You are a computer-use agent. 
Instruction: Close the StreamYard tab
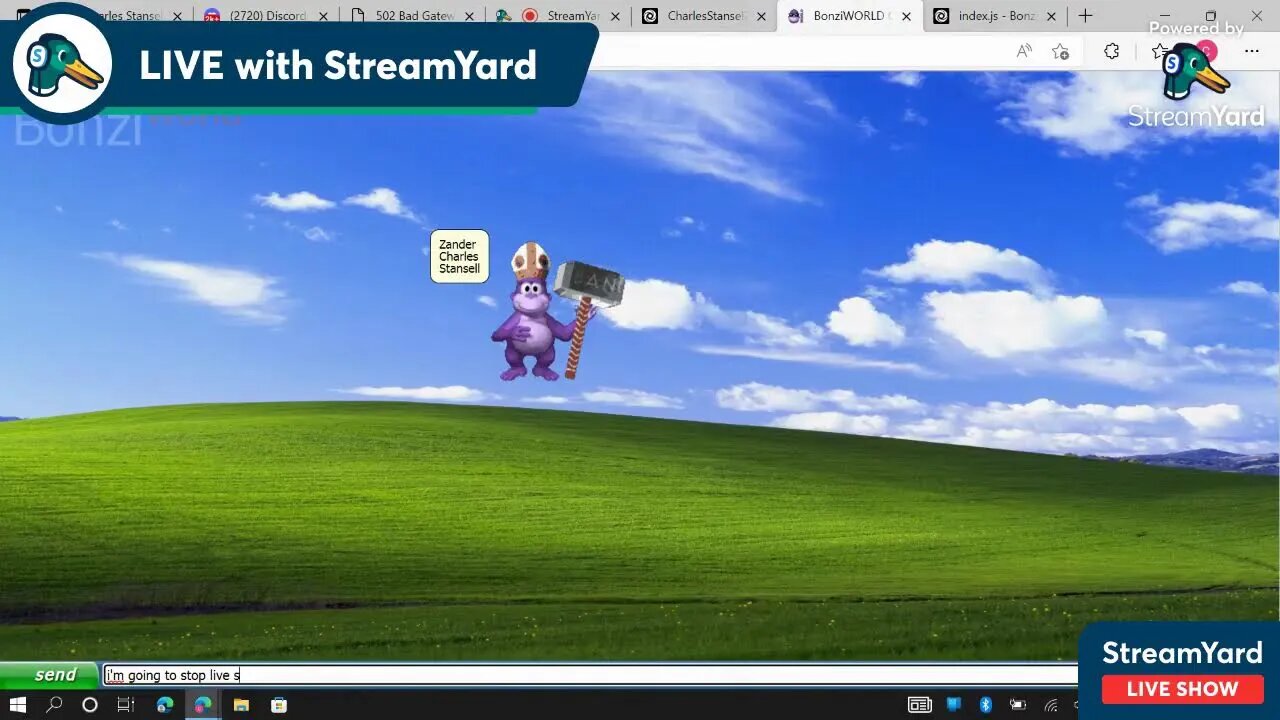tap(615, 16)
